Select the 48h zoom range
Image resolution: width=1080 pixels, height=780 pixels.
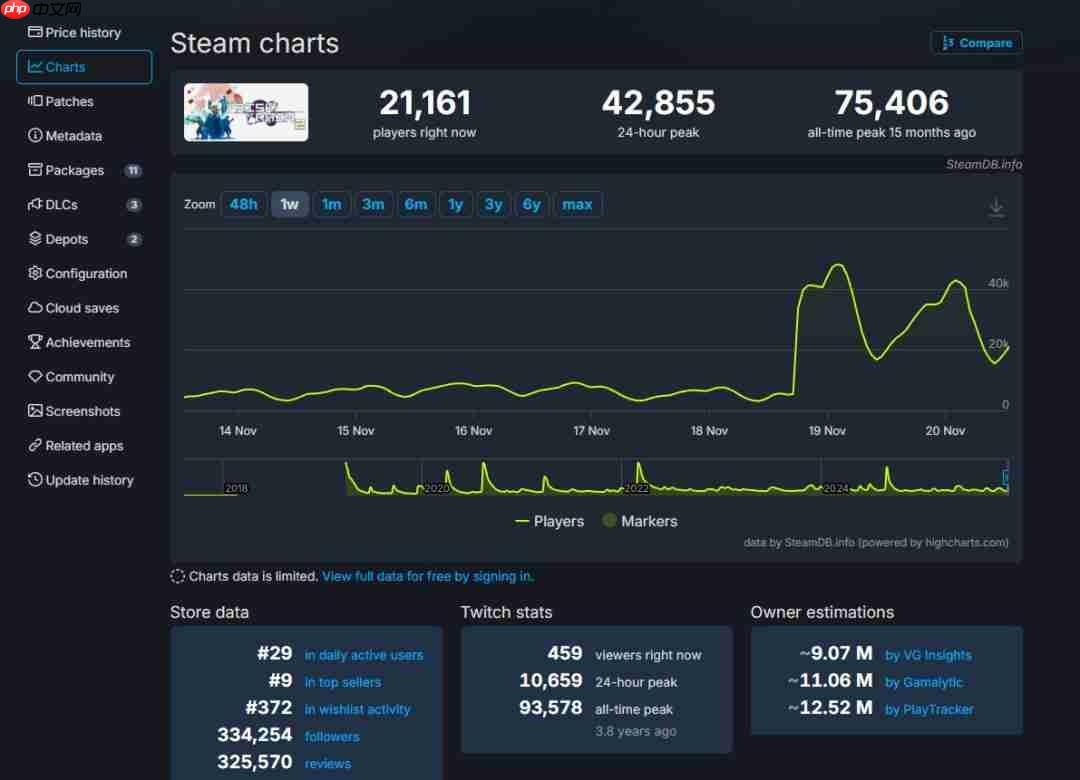click(243, 204)
